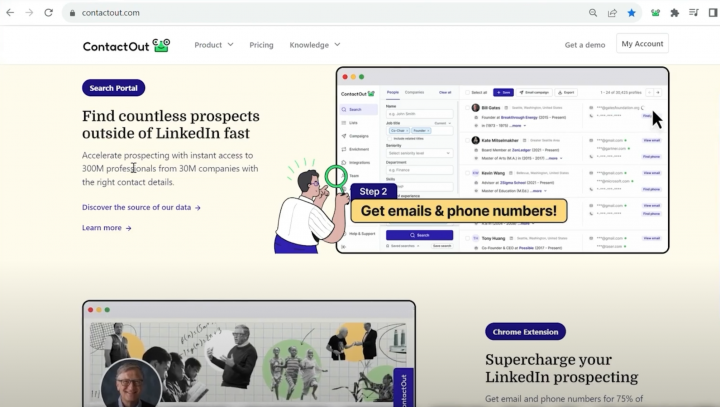Open the Pricing page
The image size is (720, 407).
[261, 45]
